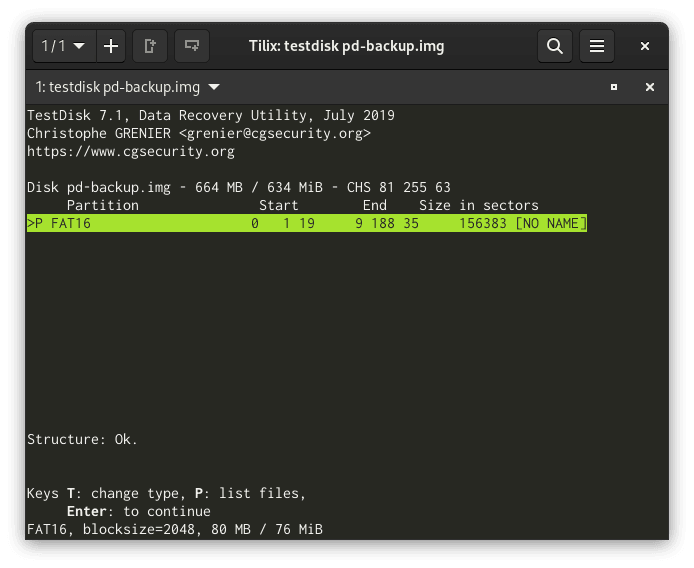Open the terminal search magnifier icon
This screenshot has width=694, height=568.
554,46
